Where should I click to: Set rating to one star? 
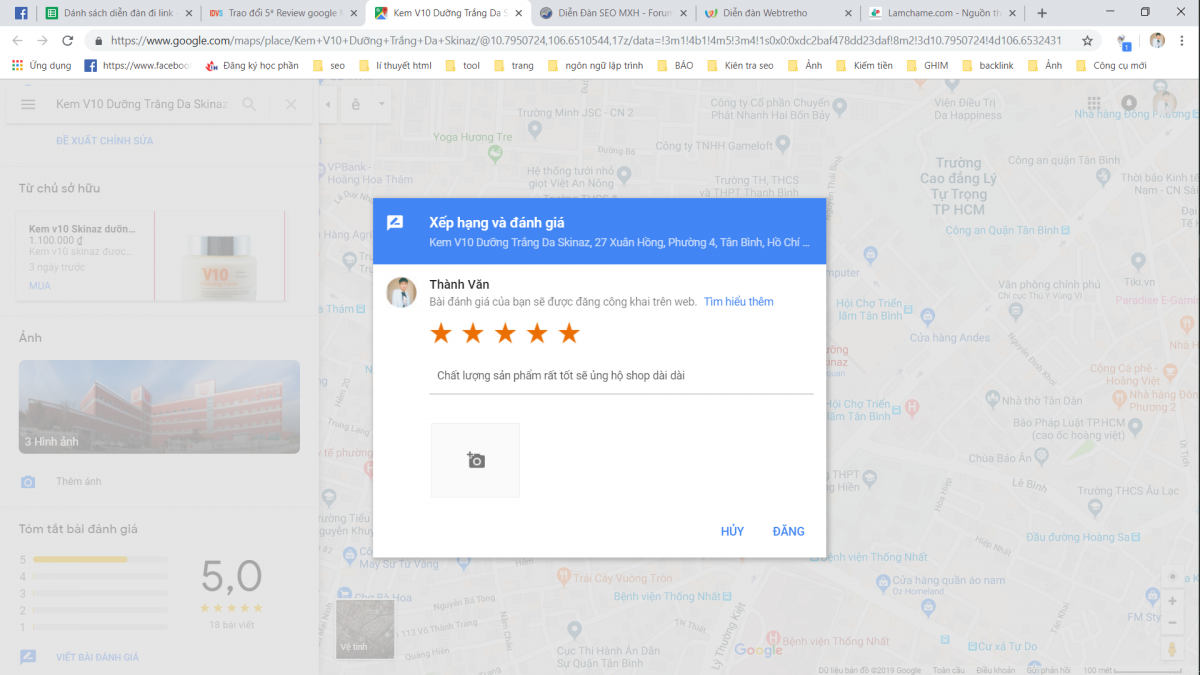pos(441,333)
